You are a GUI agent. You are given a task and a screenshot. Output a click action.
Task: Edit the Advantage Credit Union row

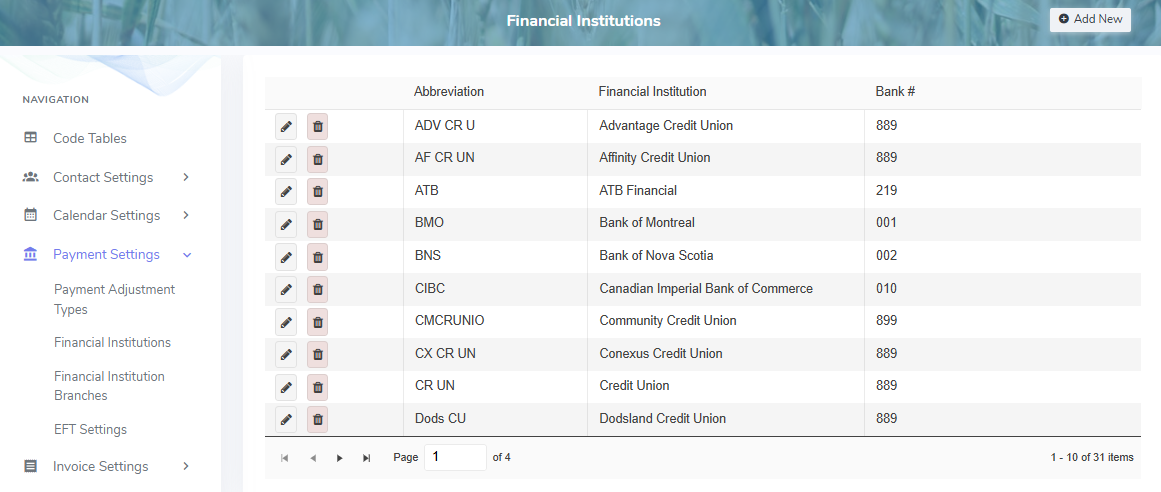(286, 126)
